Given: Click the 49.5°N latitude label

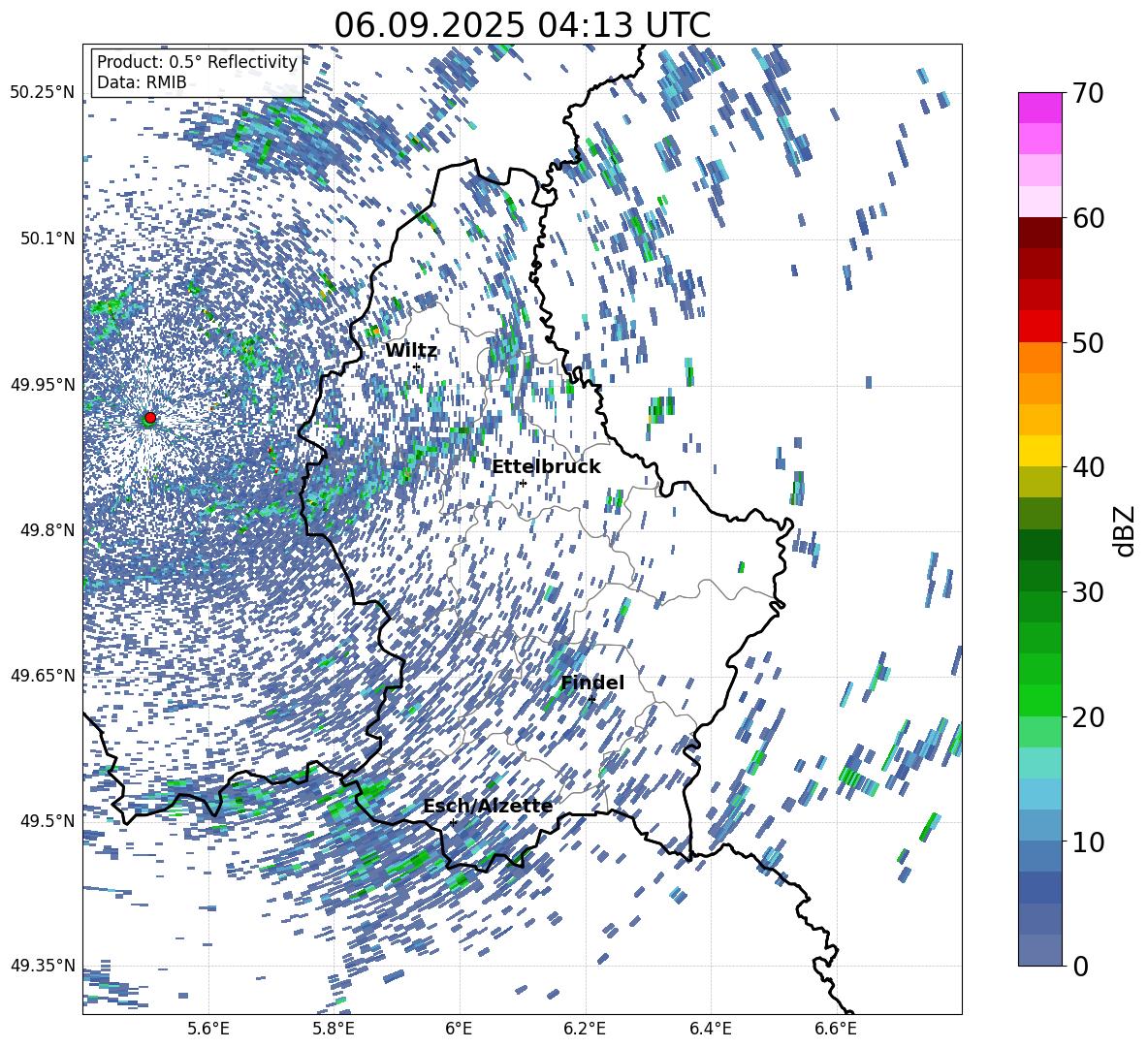Looking at the screenshot, I should 48,820.
